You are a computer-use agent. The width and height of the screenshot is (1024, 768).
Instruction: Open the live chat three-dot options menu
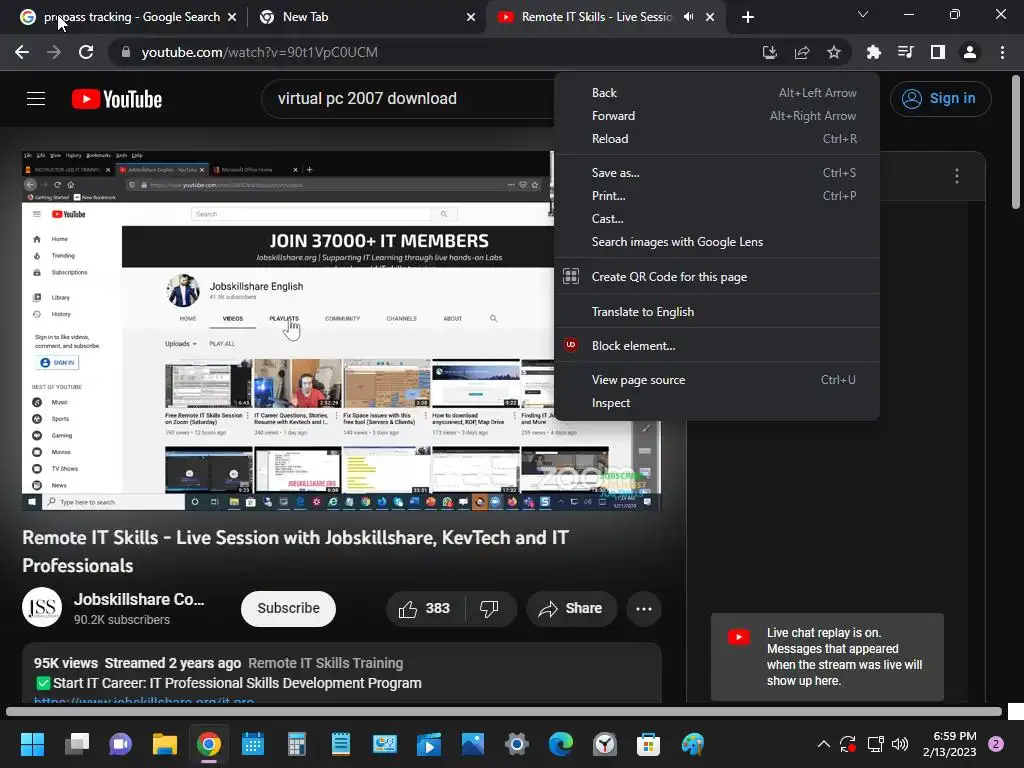pos(957,176)
